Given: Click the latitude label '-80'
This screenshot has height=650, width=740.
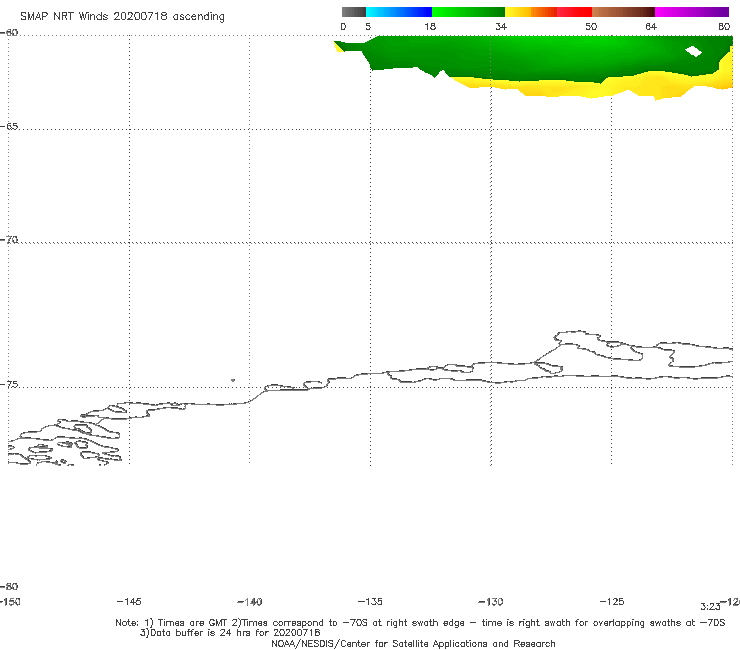Looking at the screenshot, I should (x=9, y=587).
